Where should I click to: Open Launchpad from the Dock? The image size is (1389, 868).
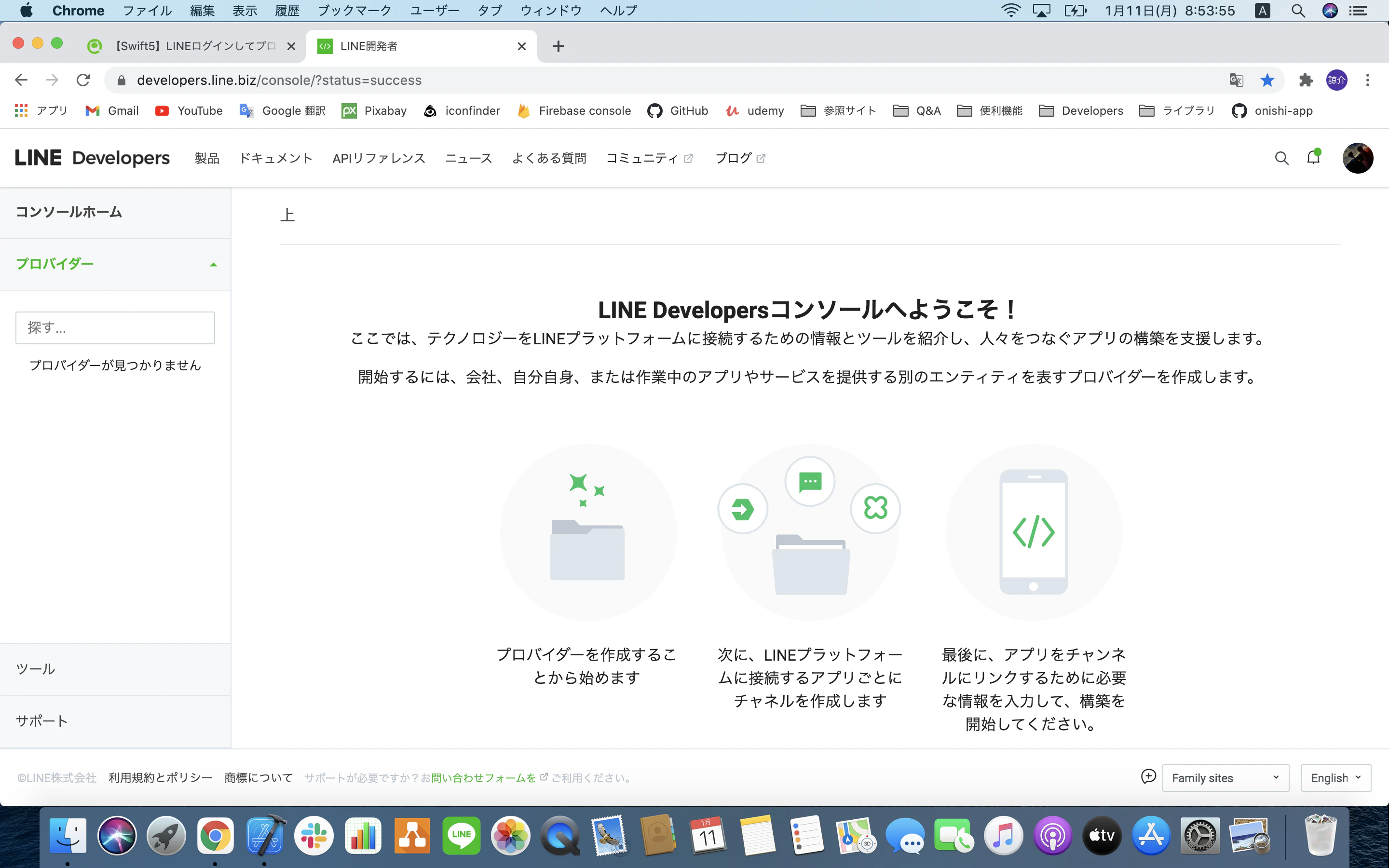coord(166,835)
